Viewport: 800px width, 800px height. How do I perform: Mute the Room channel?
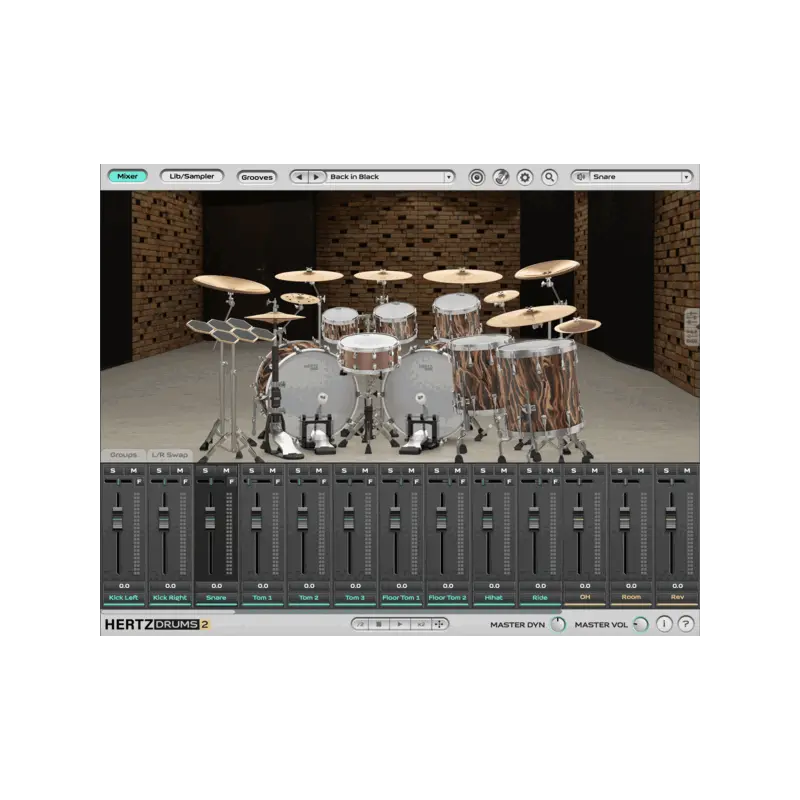click(641, 470)
